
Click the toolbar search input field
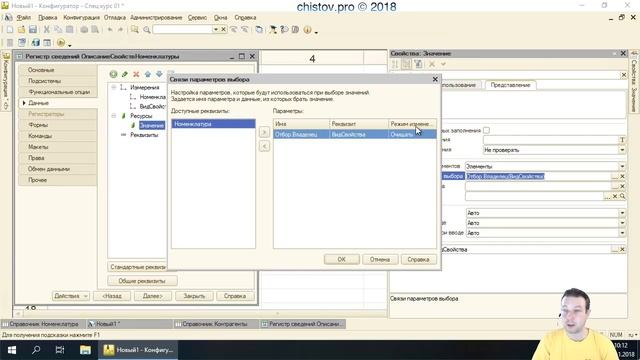click(x=182, y=29)
